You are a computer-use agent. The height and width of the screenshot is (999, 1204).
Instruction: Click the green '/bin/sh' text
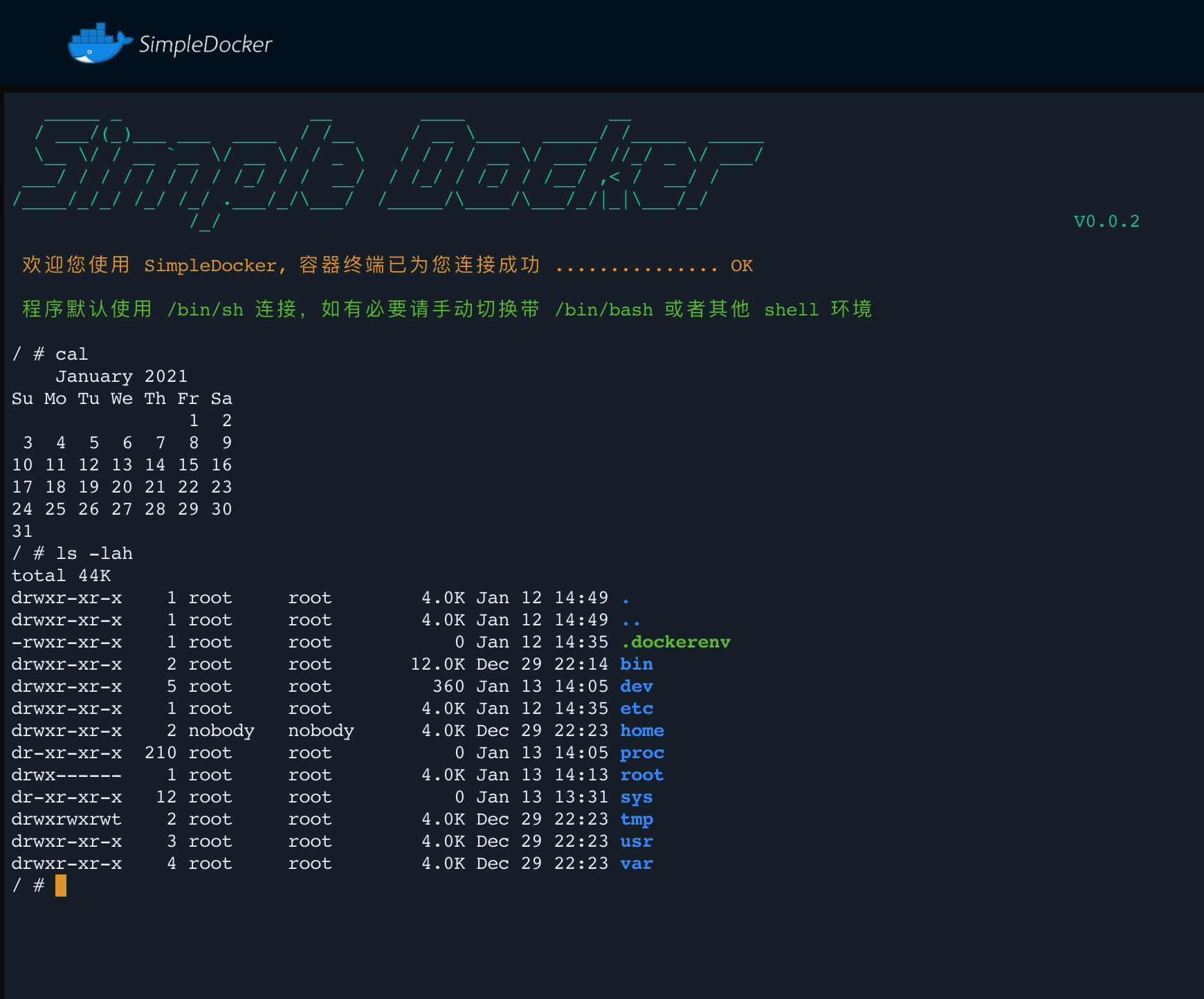pos(206,310)
